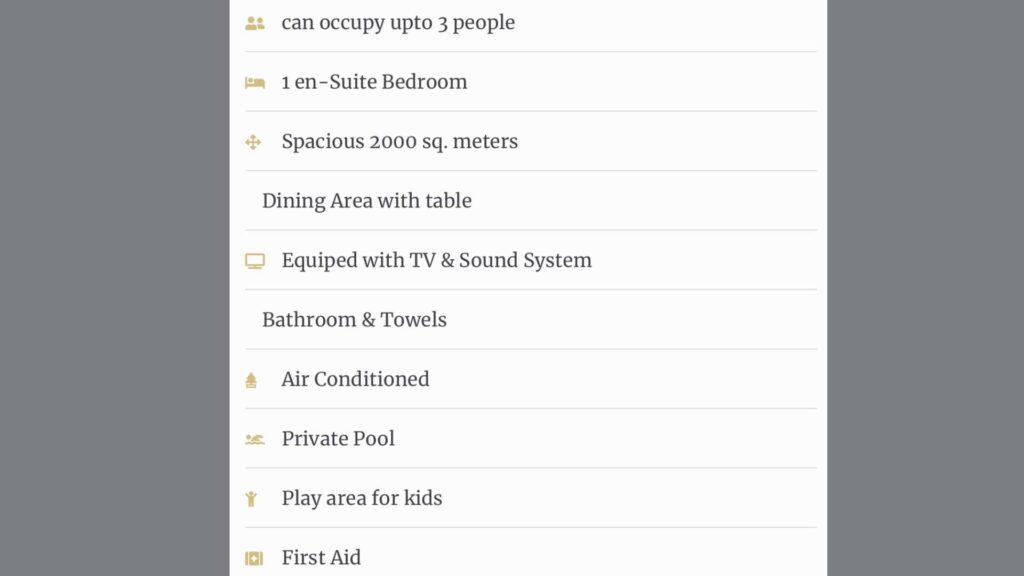Click the bed icon beside en-Suite Bedroom

(x=255, y=83)
